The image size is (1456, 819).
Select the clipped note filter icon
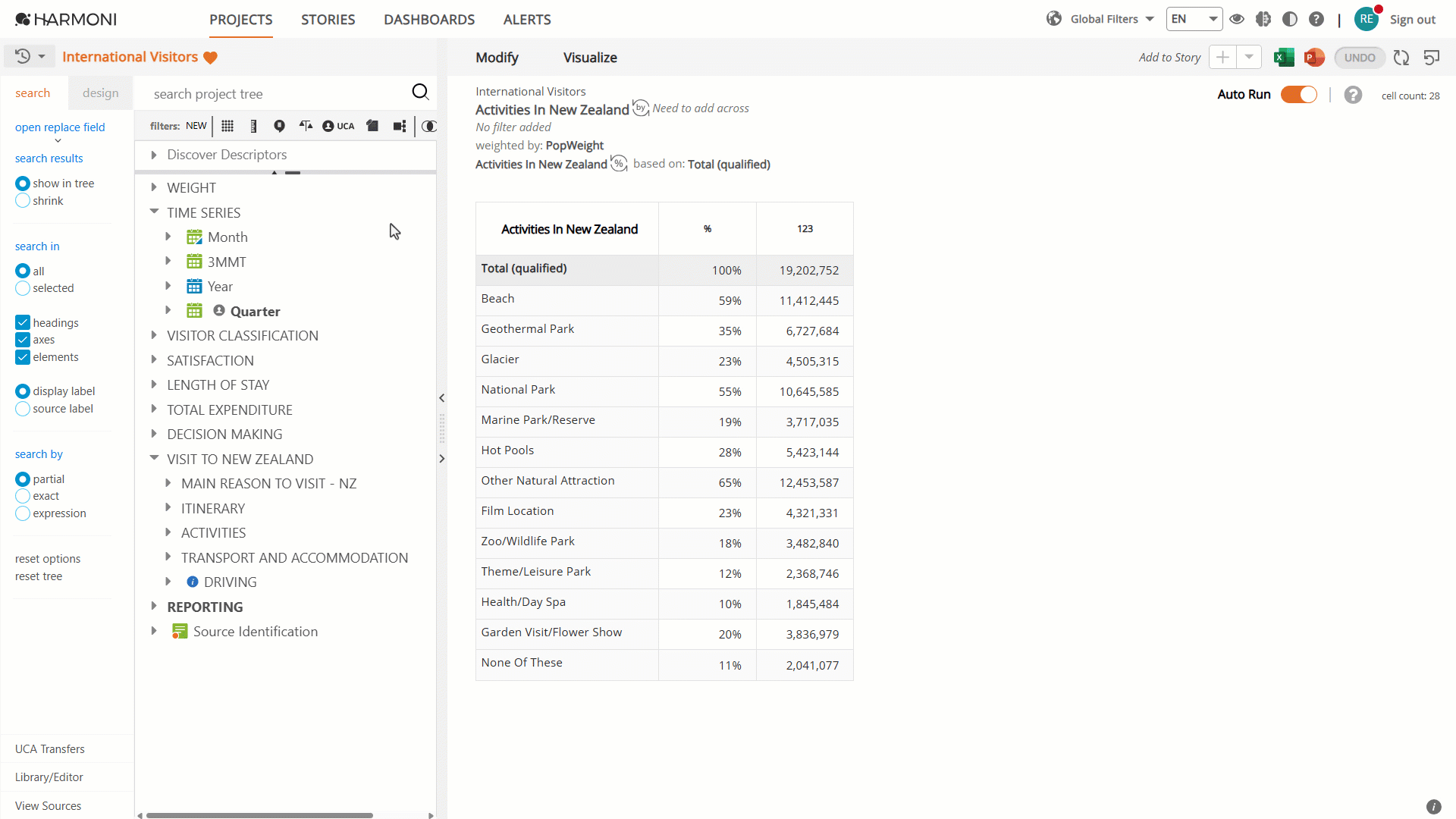pyautogui.click(x=372, y=126)
